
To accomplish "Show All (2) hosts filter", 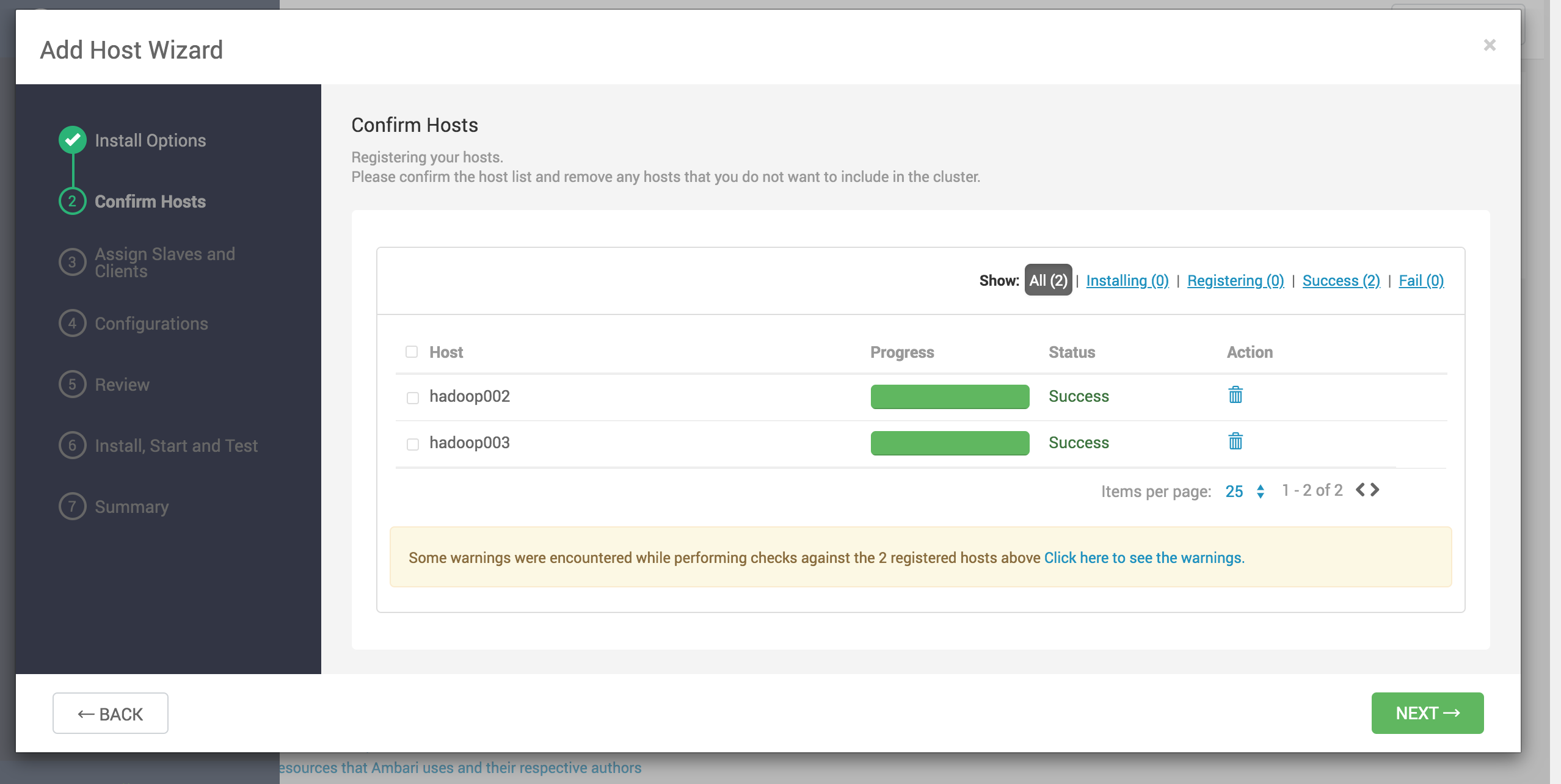I will (x=1048, y=280).
